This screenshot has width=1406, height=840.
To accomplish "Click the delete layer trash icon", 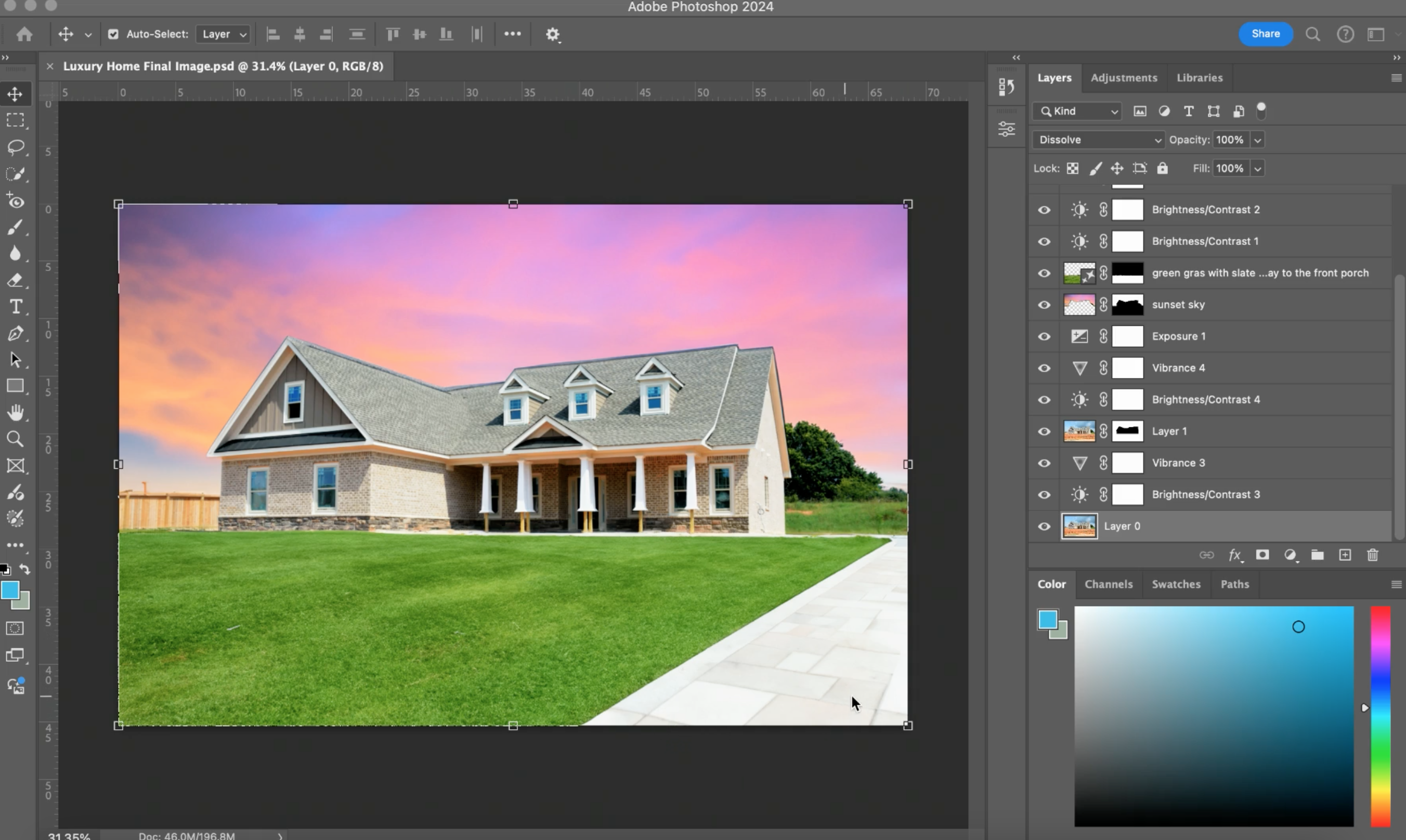I will pyautogui.click(x=1372, y=555).
